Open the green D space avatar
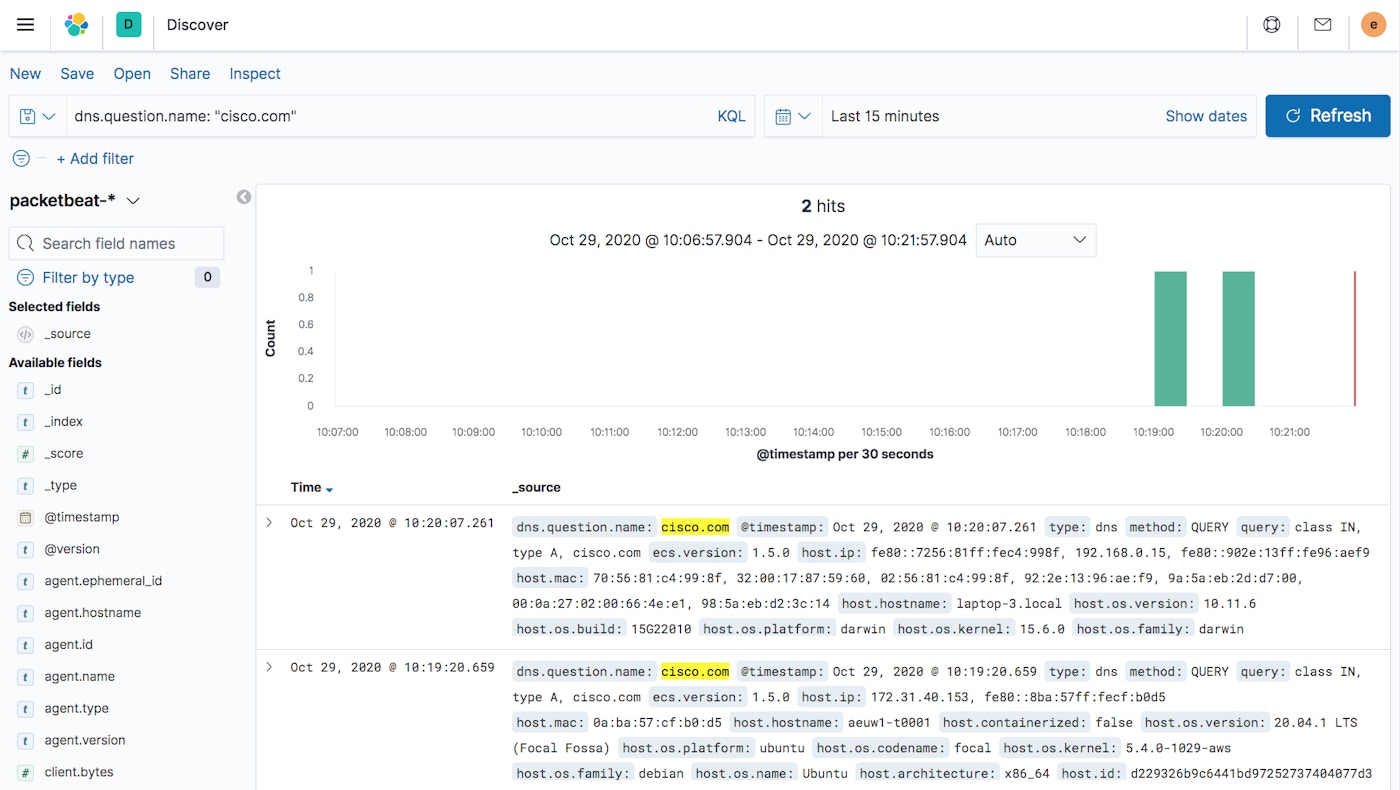Screen dimensions: 1400x790 click(128, 25)
